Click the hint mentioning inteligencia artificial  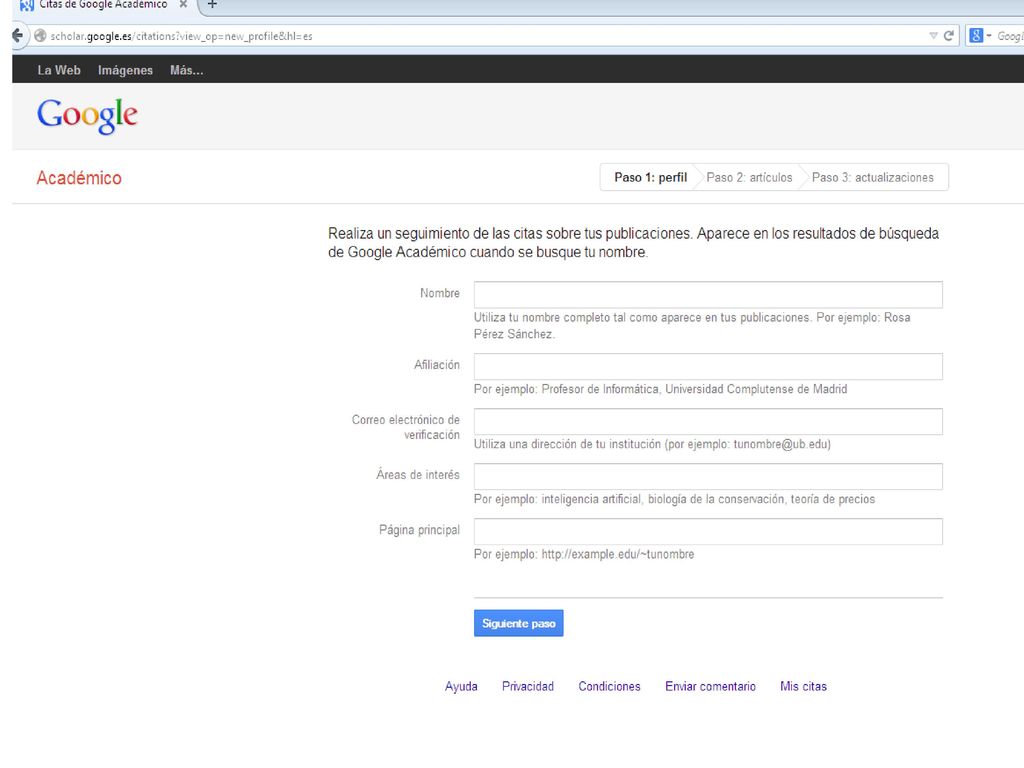tap(675, 499)
